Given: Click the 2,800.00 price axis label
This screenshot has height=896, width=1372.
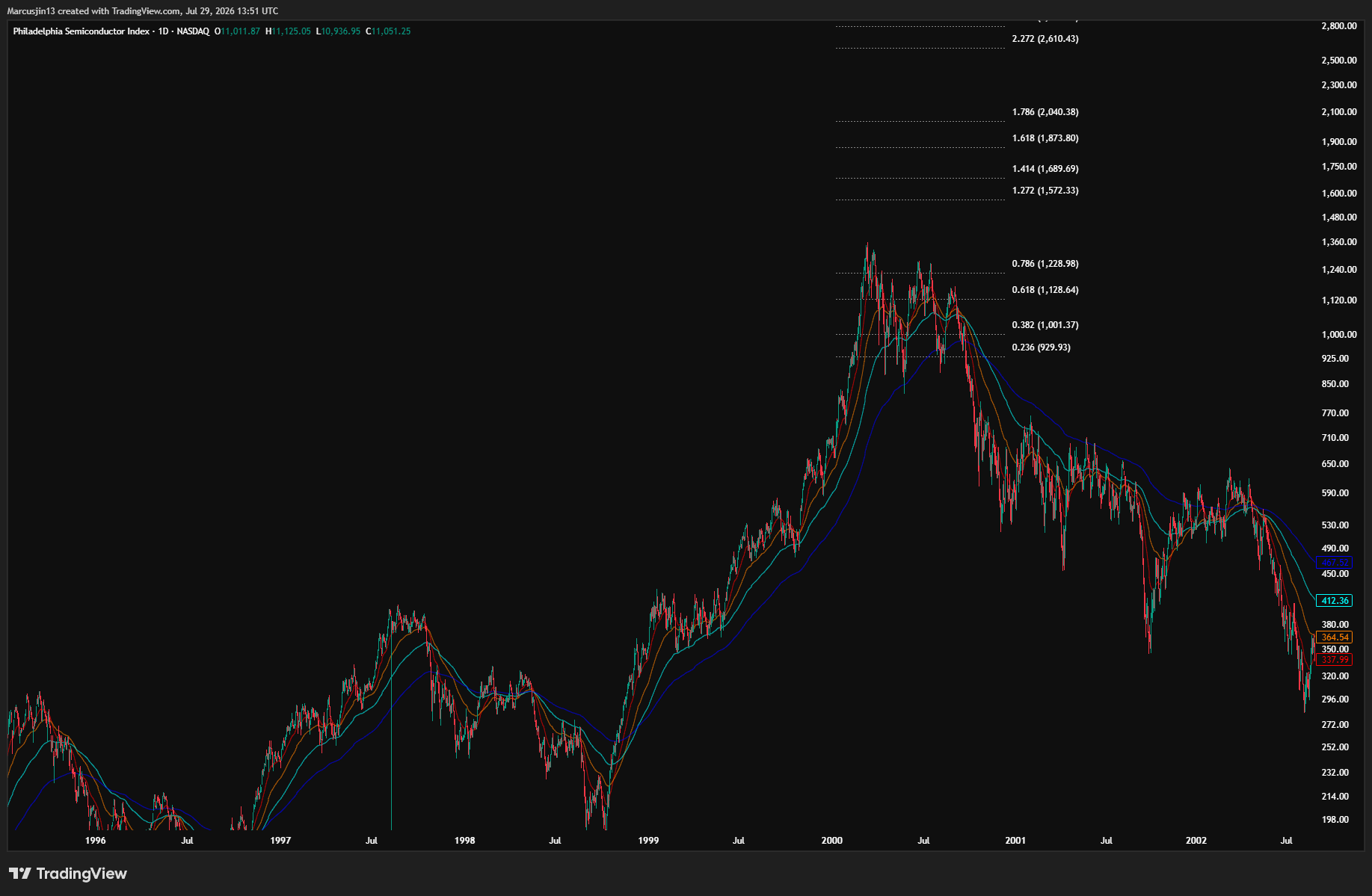Looking at the screenshot, I should coord(1339,26).
